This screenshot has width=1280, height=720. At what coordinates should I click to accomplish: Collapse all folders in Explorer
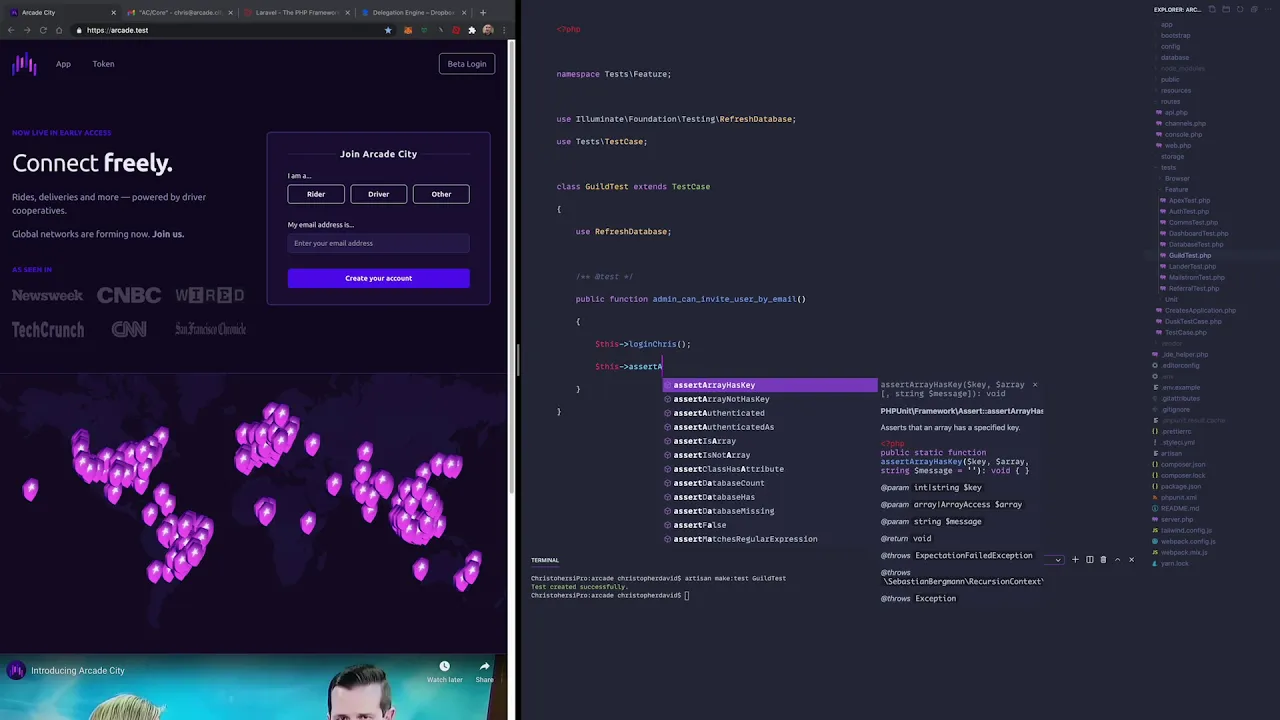tap(1254, 9)
